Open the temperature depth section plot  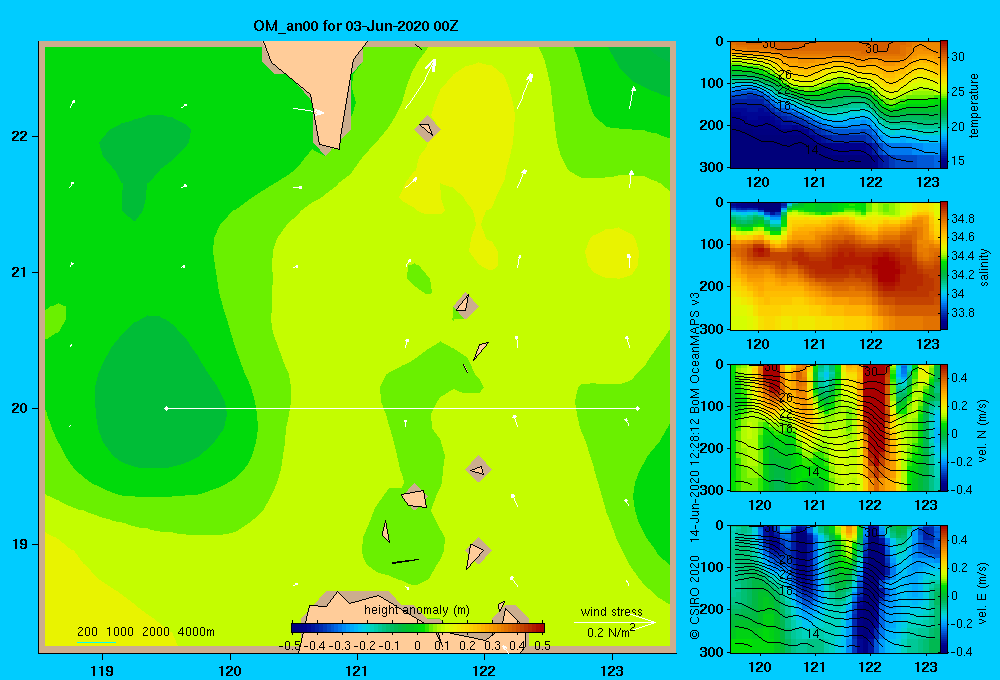tap(835, 105)
